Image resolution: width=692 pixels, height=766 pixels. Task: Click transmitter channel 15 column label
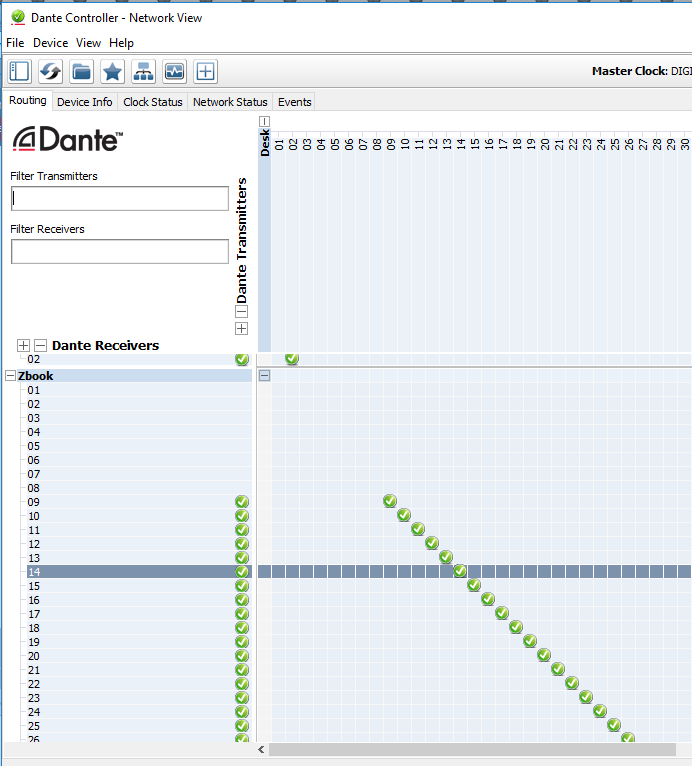pos(475,144)
